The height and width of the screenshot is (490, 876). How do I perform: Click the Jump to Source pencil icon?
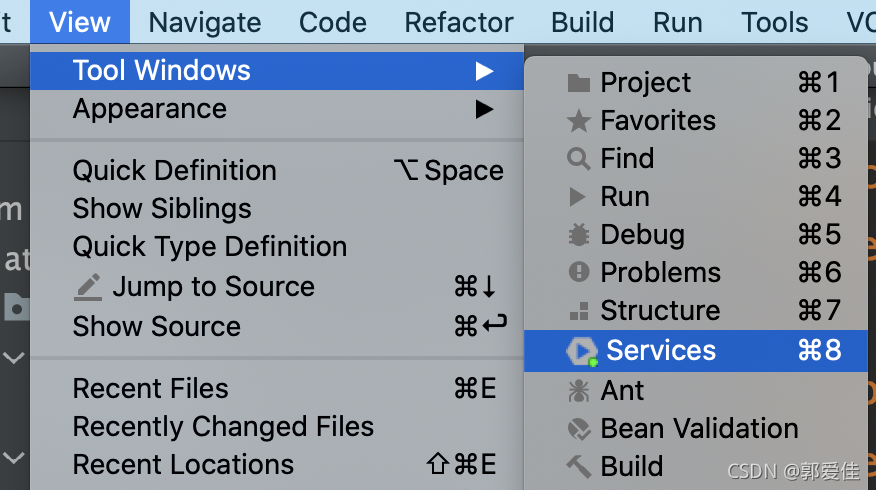(88, 288)
